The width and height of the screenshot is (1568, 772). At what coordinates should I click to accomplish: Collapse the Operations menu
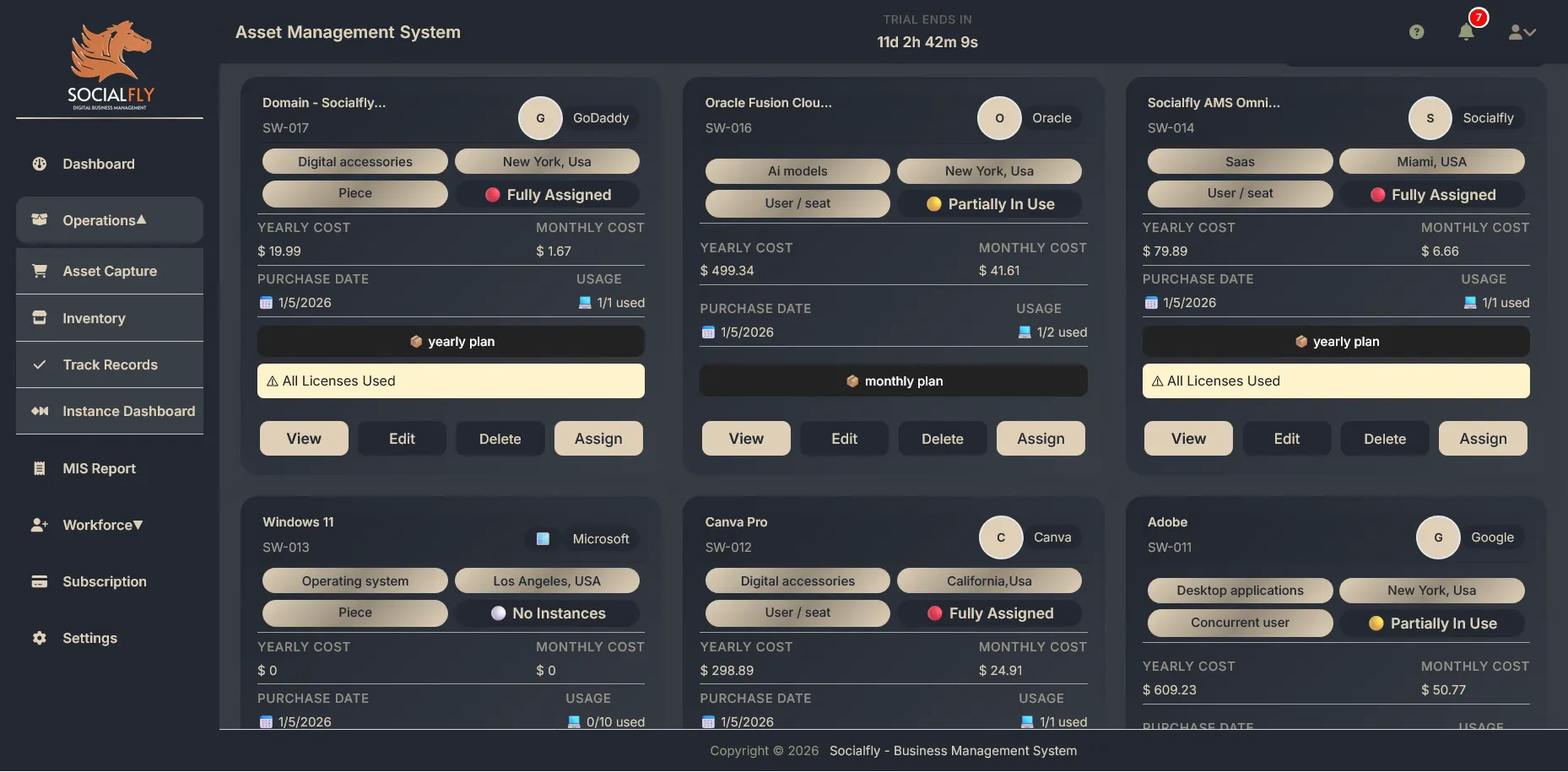[110, 220]
